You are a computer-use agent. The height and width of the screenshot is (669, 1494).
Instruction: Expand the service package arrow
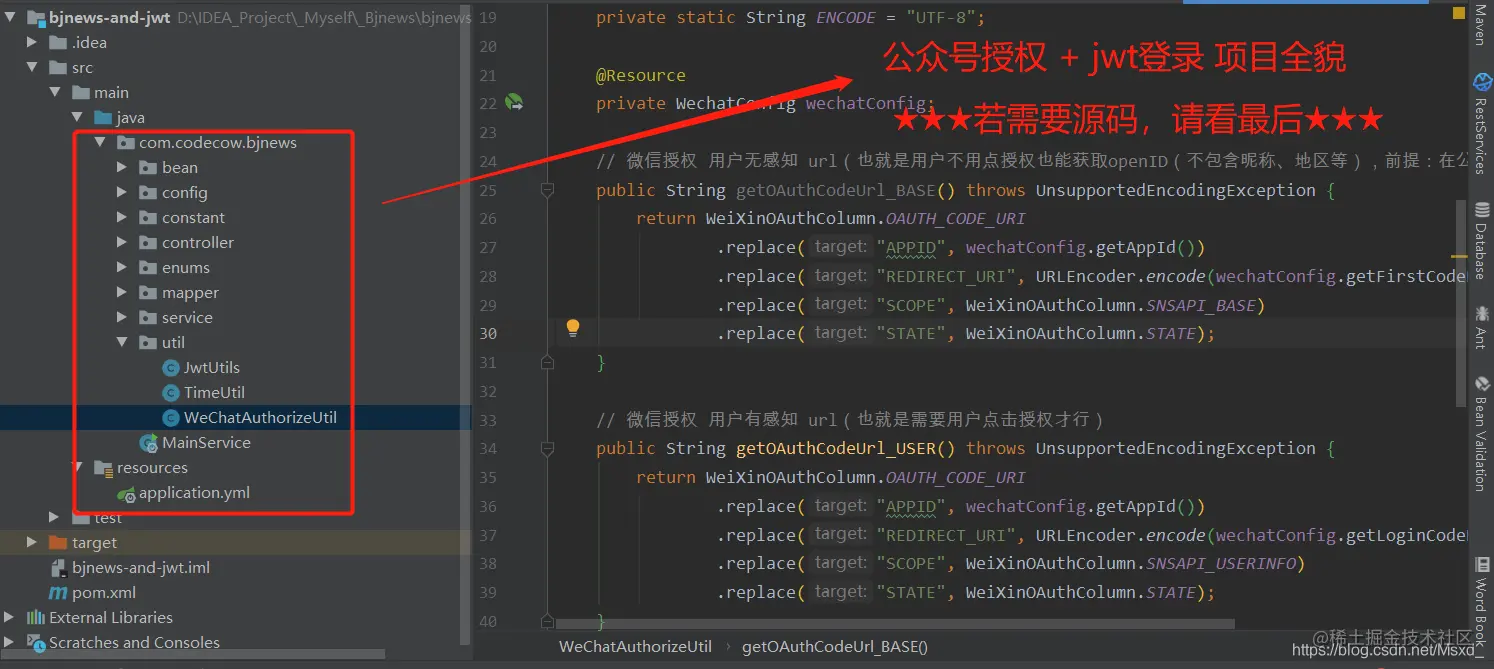coord(122,318)
